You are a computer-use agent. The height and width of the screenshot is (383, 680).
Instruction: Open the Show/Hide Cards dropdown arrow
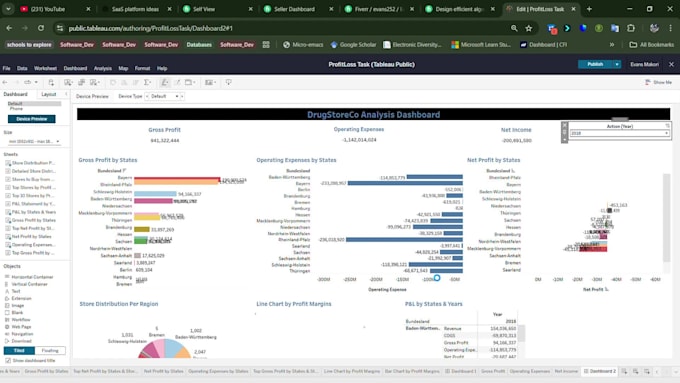[215, 82]
